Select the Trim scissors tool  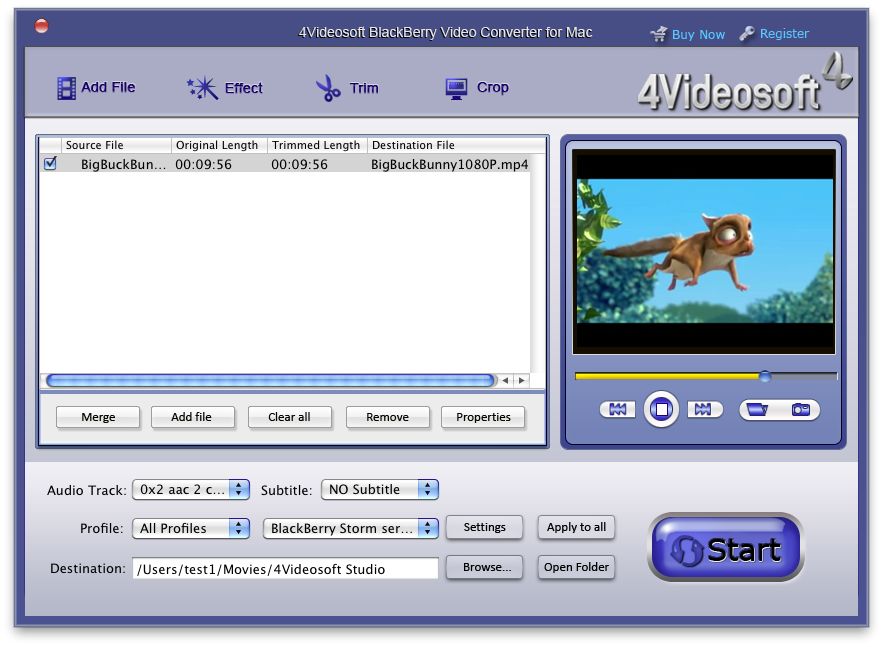click(x=328, y=88)
